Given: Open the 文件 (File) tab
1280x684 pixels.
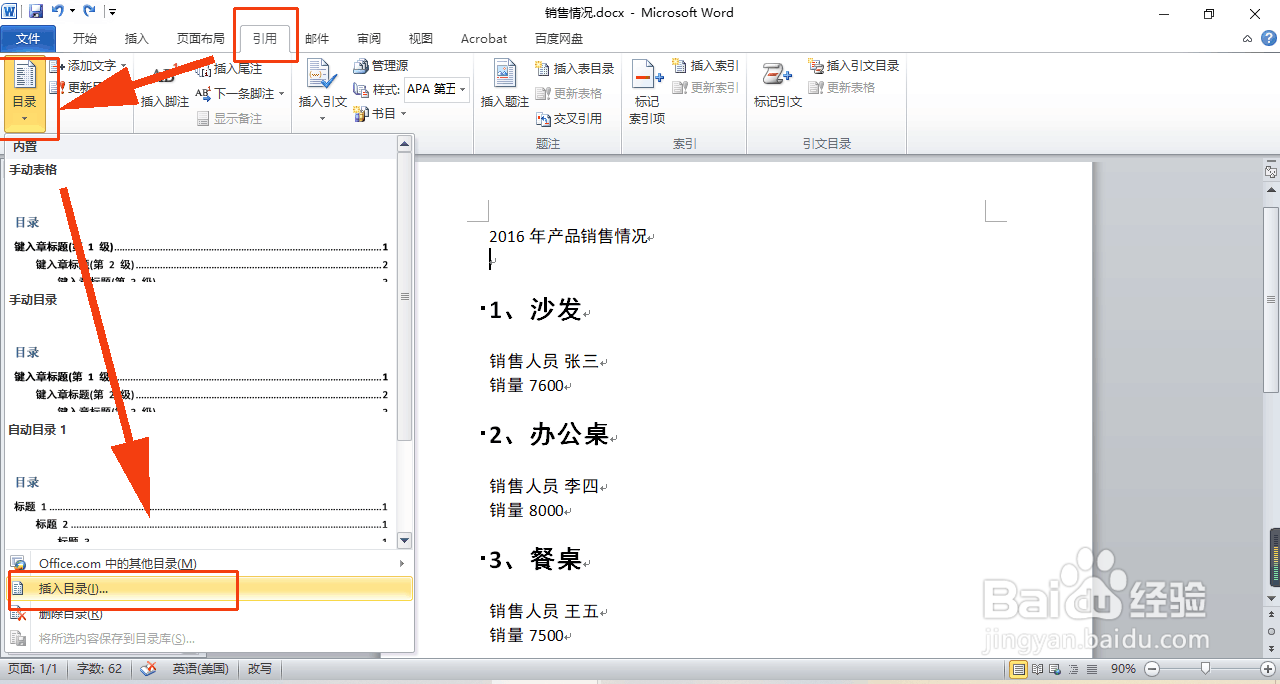Looking at the screenshot, I should click(29, 39).
